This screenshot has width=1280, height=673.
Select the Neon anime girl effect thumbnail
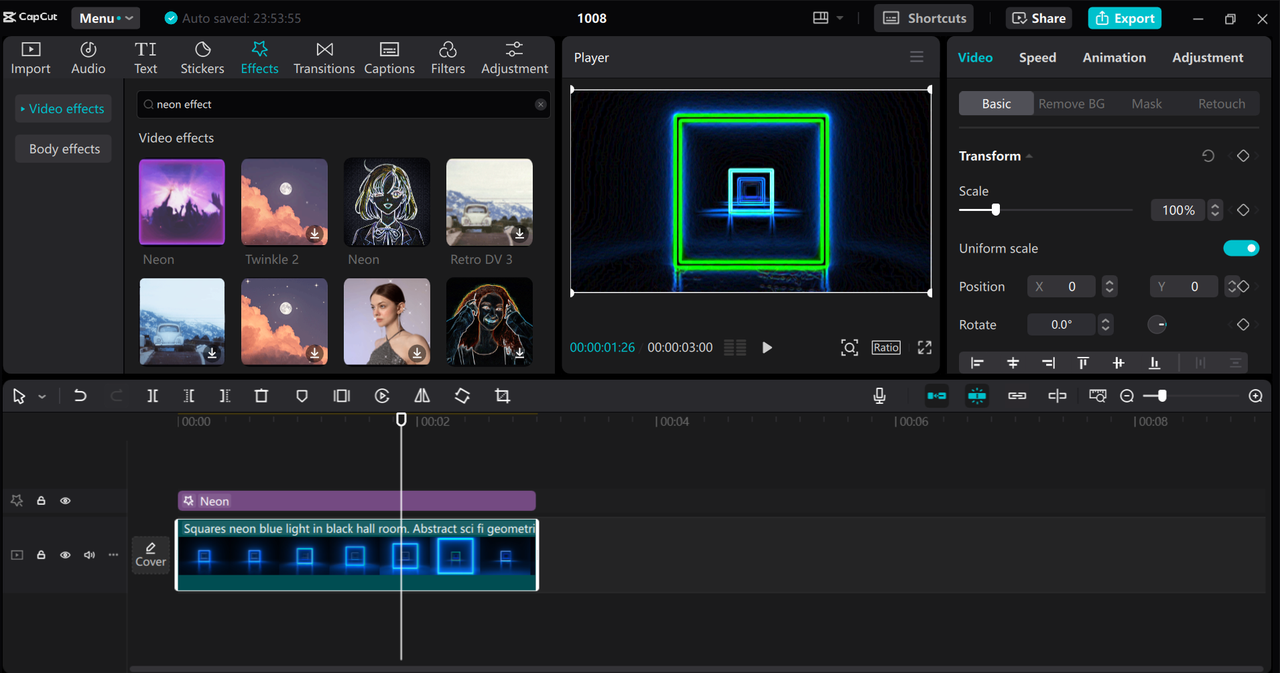click(387, 202)
